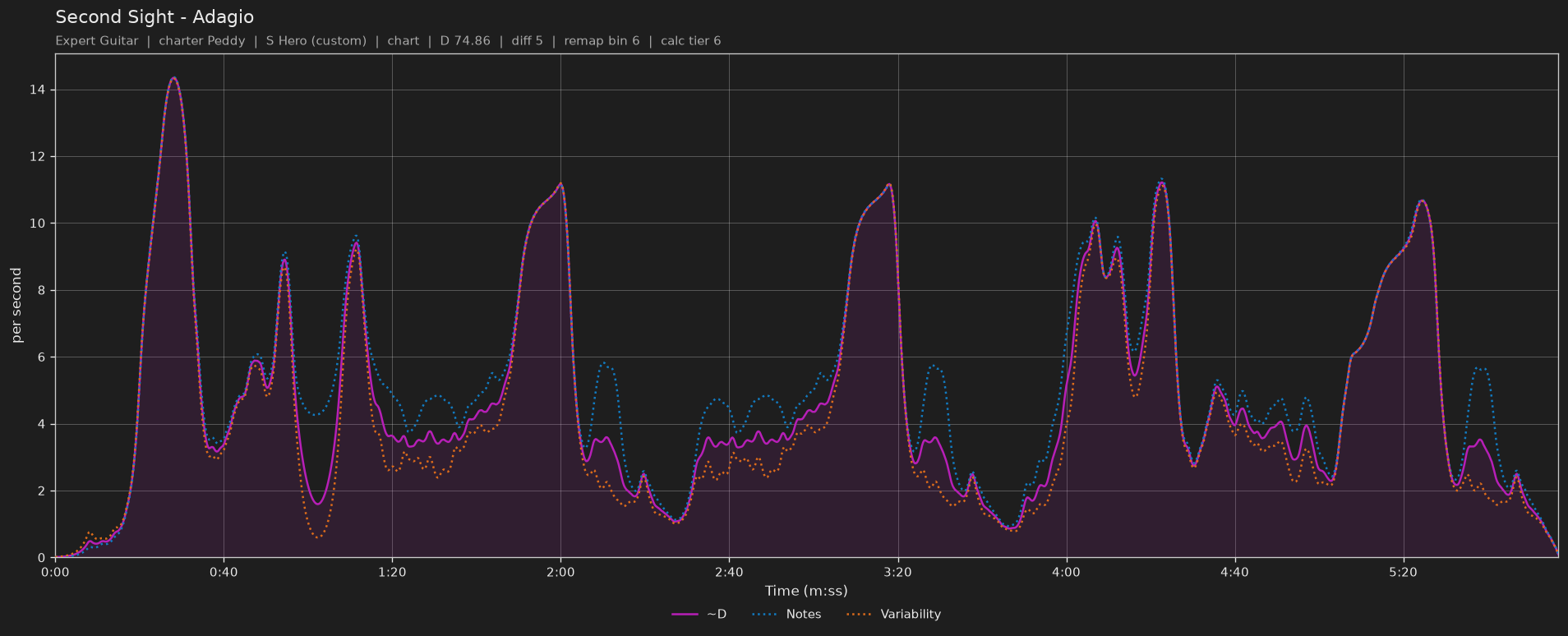Click 'Expert Guitar' in the subtitle

[97, 40]
